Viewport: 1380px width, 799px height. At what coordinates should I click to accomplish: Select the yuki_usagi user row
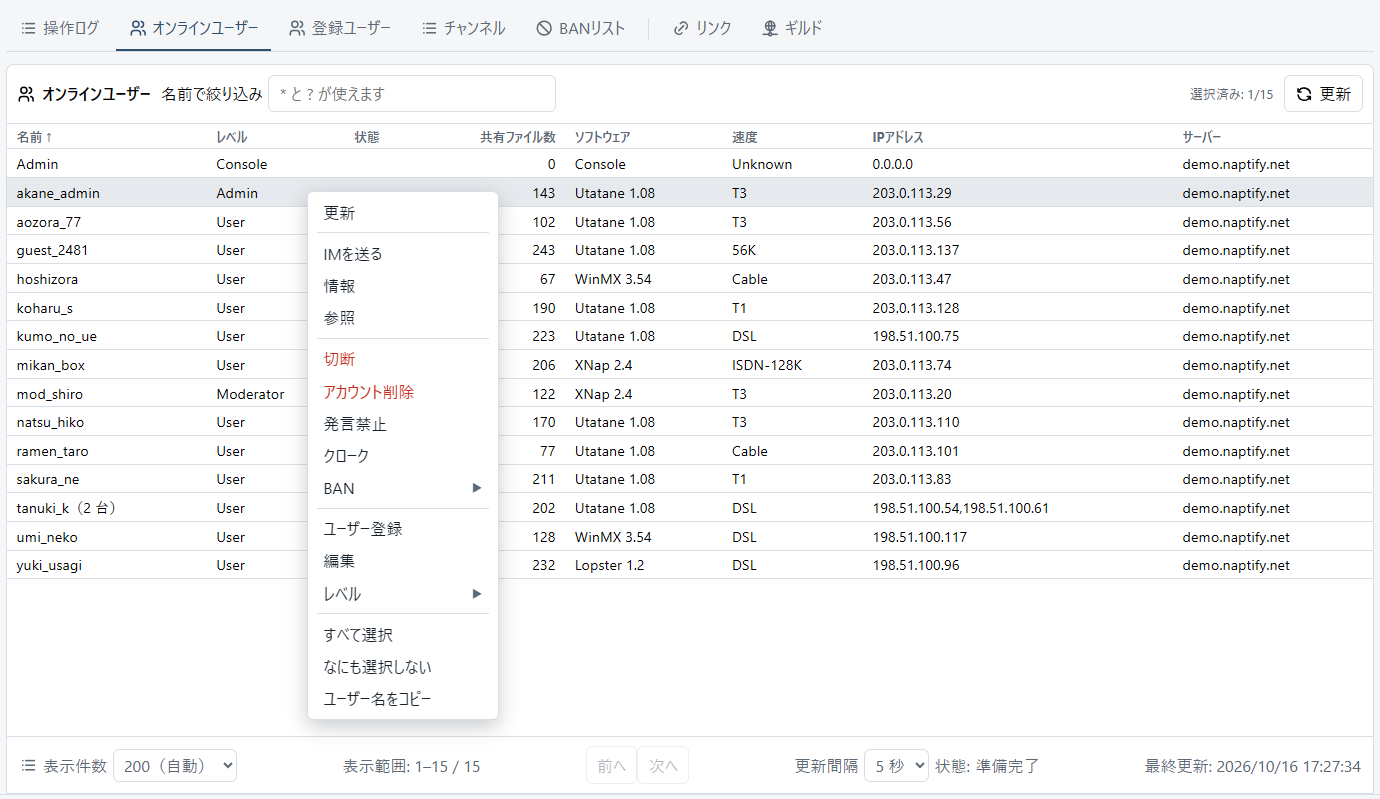click(x=690, y=565)
